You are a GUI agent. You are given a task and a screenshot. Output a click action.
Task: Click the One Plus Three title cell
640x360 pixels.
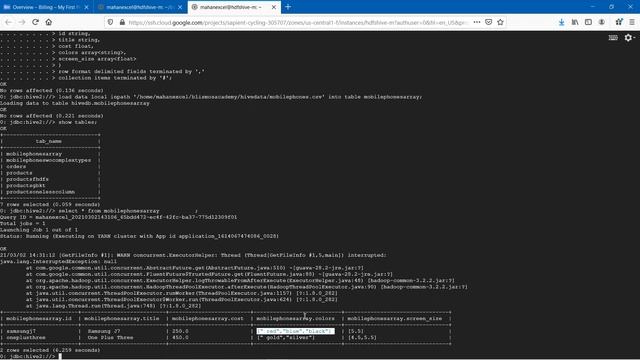click(x=110, y=338)
